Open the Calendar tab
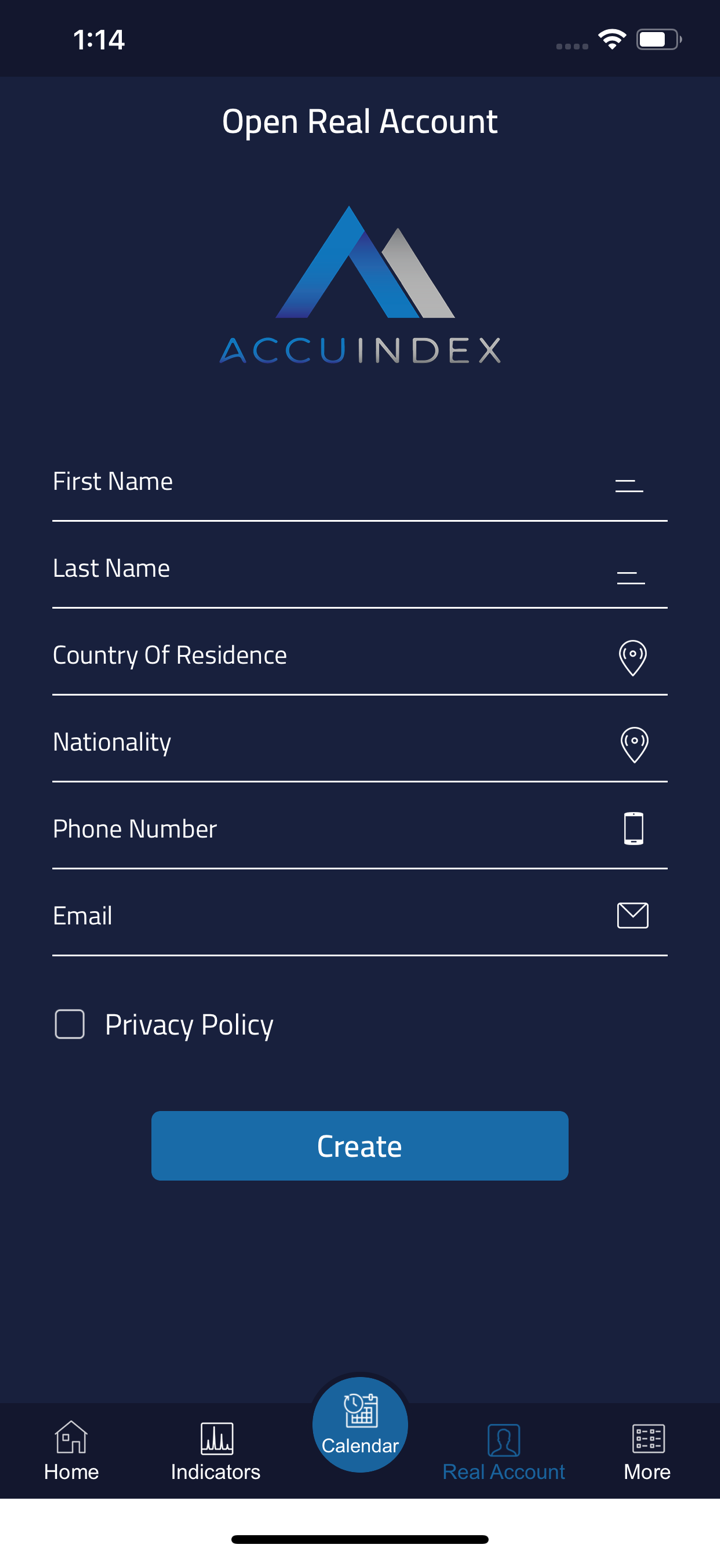Screen dimensions: 720x1558 [360, 1424]
